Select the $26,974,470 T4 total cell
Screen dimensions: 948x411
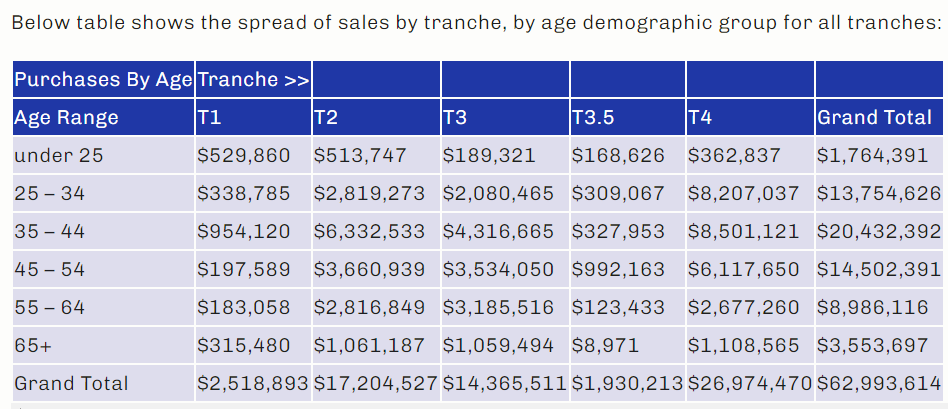tap(750, 383)
